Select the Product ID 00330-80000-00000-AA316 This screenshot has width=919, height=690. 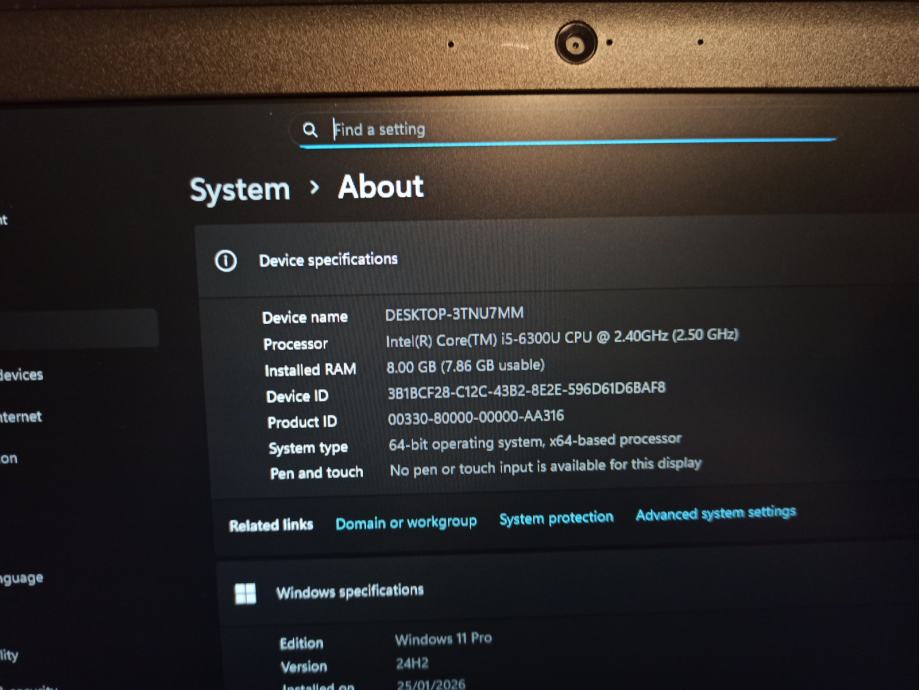[476, 417]
